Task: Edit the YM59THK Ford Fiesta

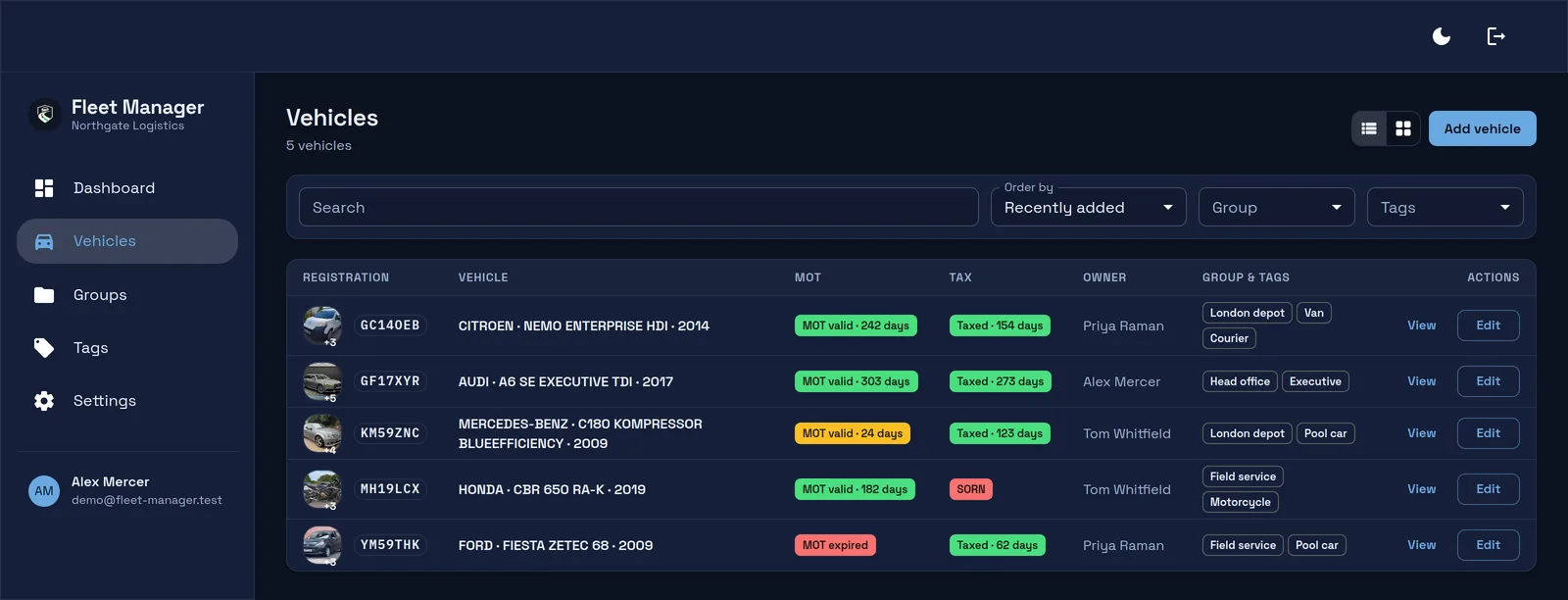Action: point(1489,545)
